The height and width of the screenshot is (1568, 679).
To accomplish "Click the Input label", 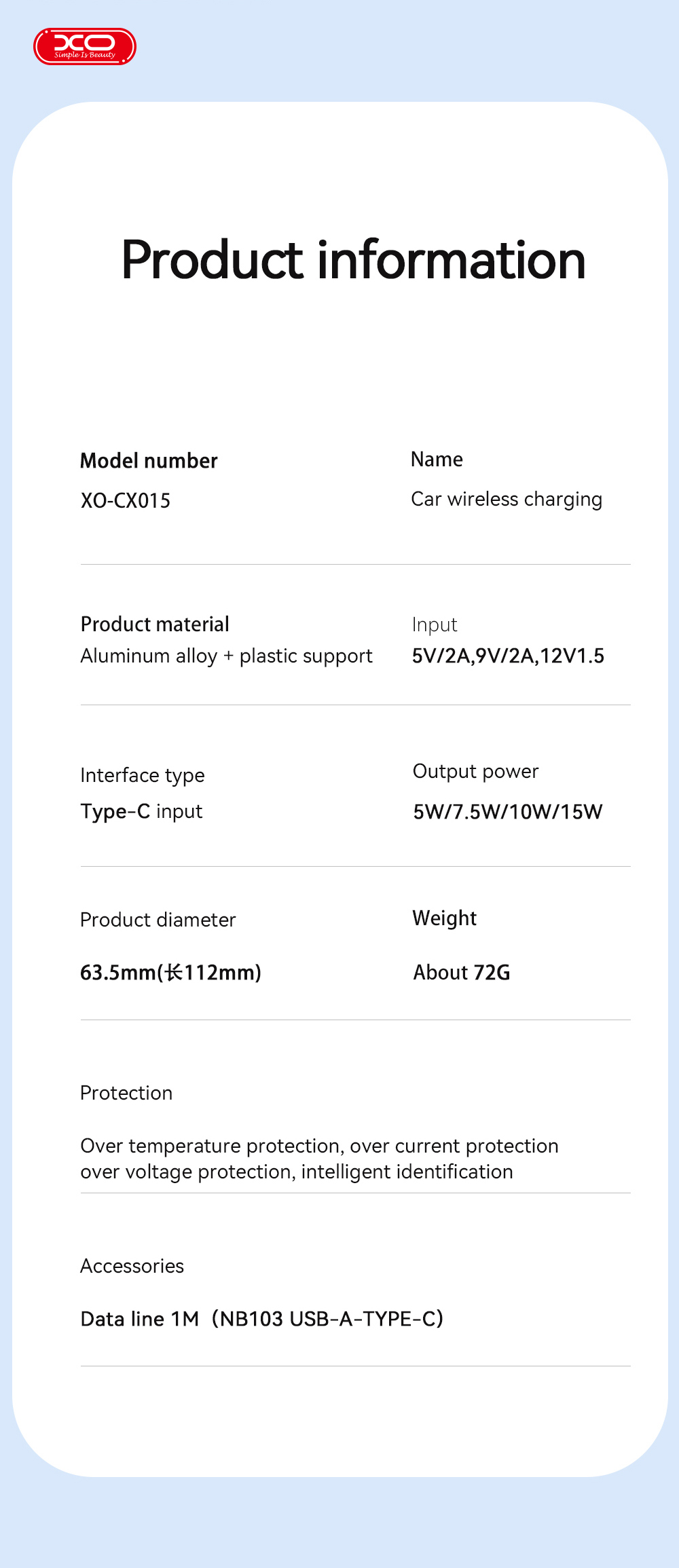I will coord(435,625).
